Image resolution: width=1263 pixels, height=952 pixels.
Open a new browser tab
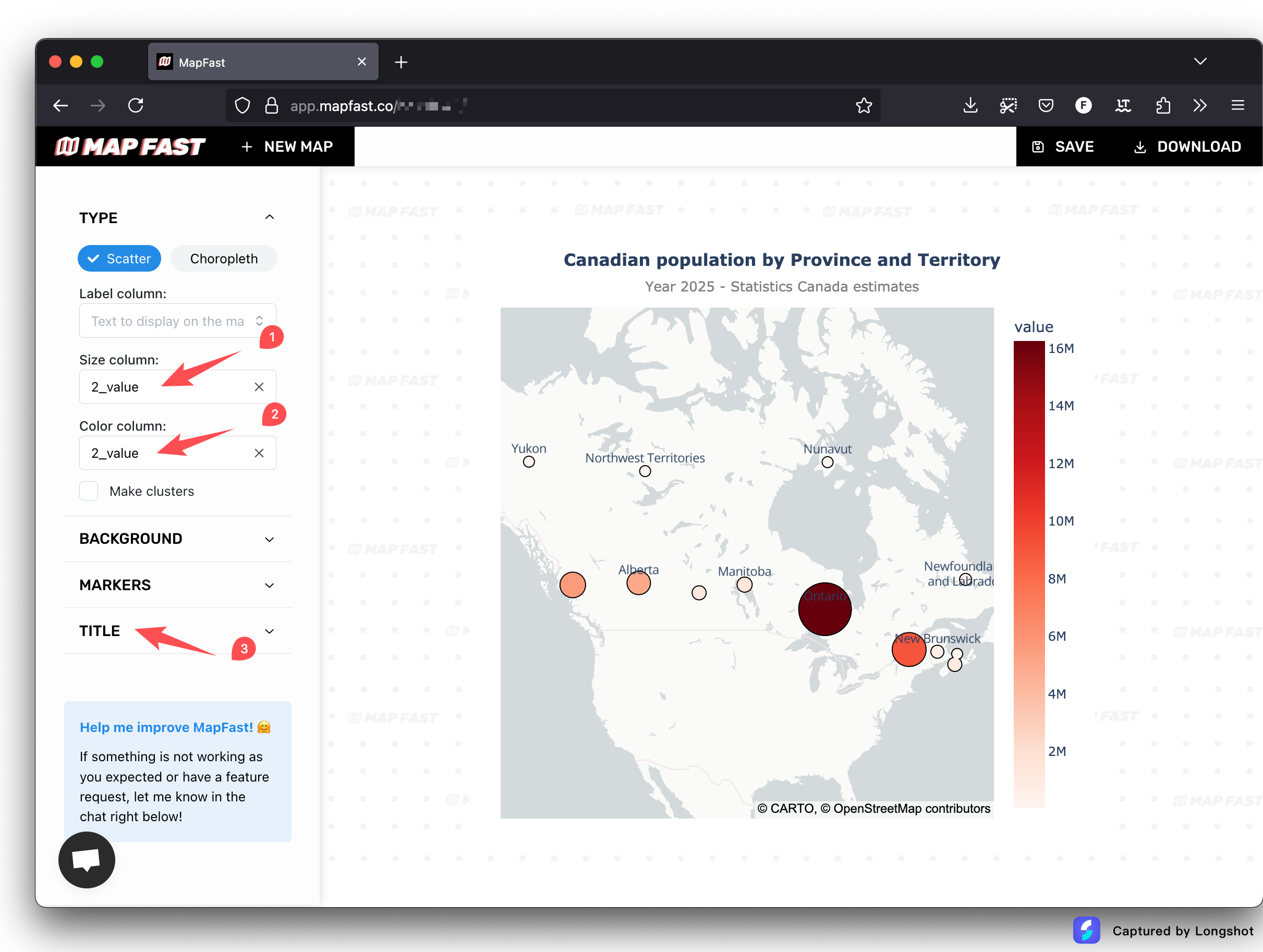(x=401, y=62)
